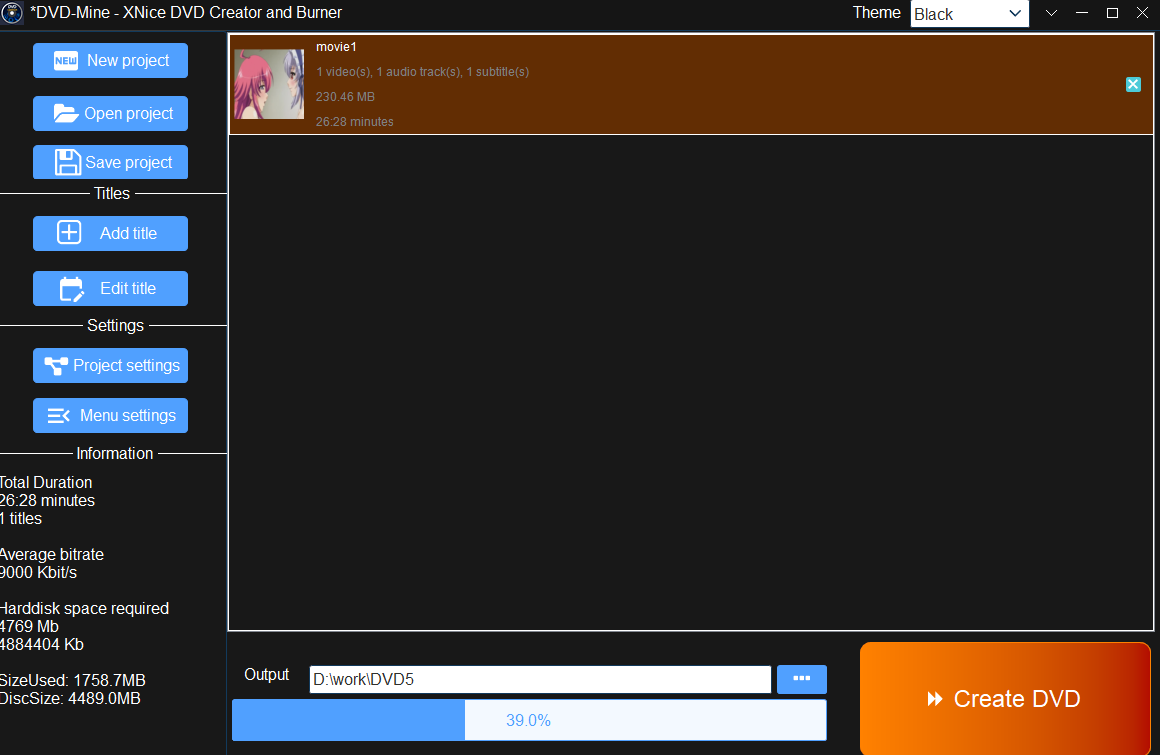This screenshot has height=755, width=1160.
Task: Open Edit title from the sidebar
Action: [x=110, y=289]
